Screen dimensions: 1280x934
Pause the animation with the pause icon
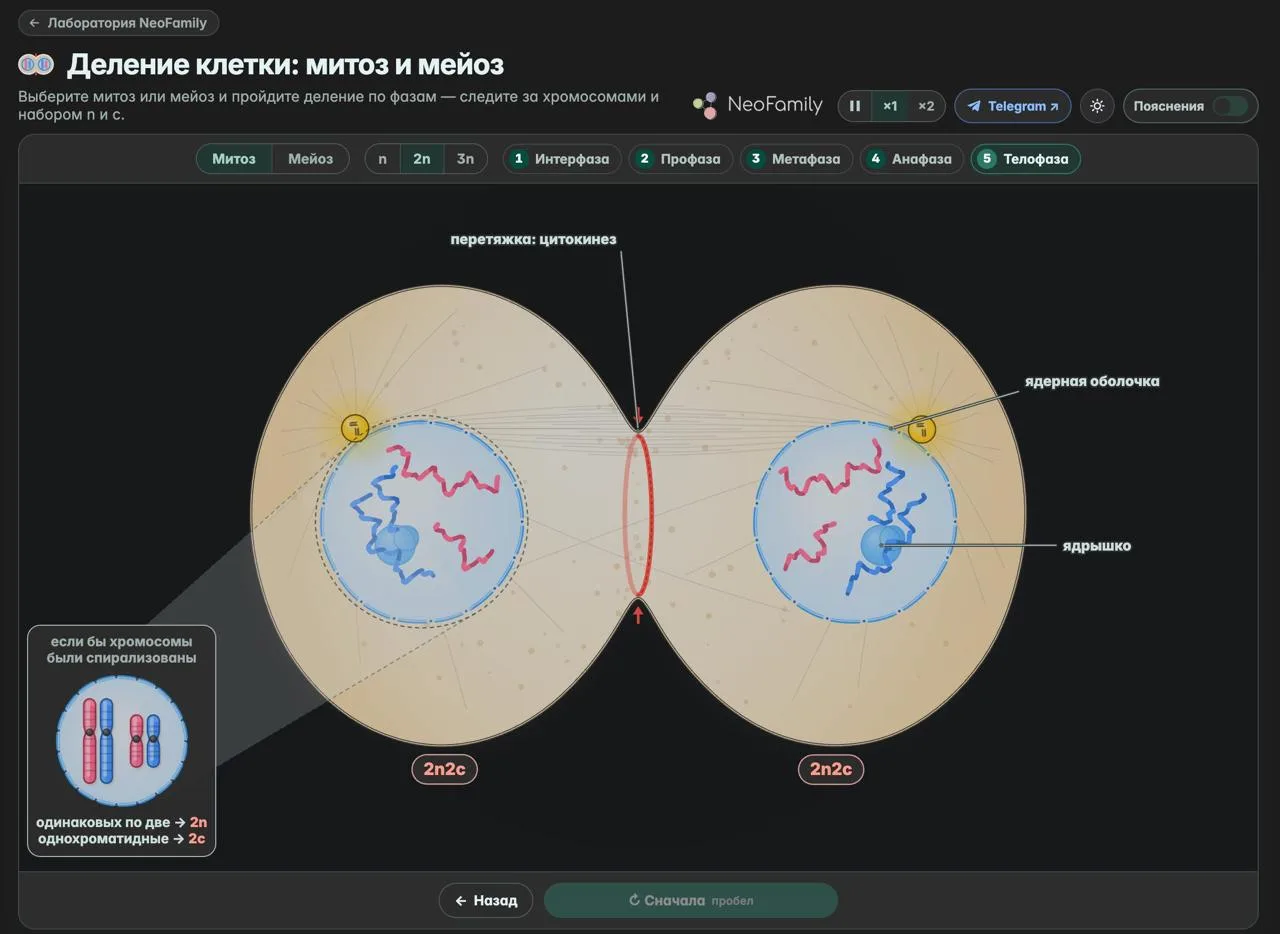tap(855, 106)
